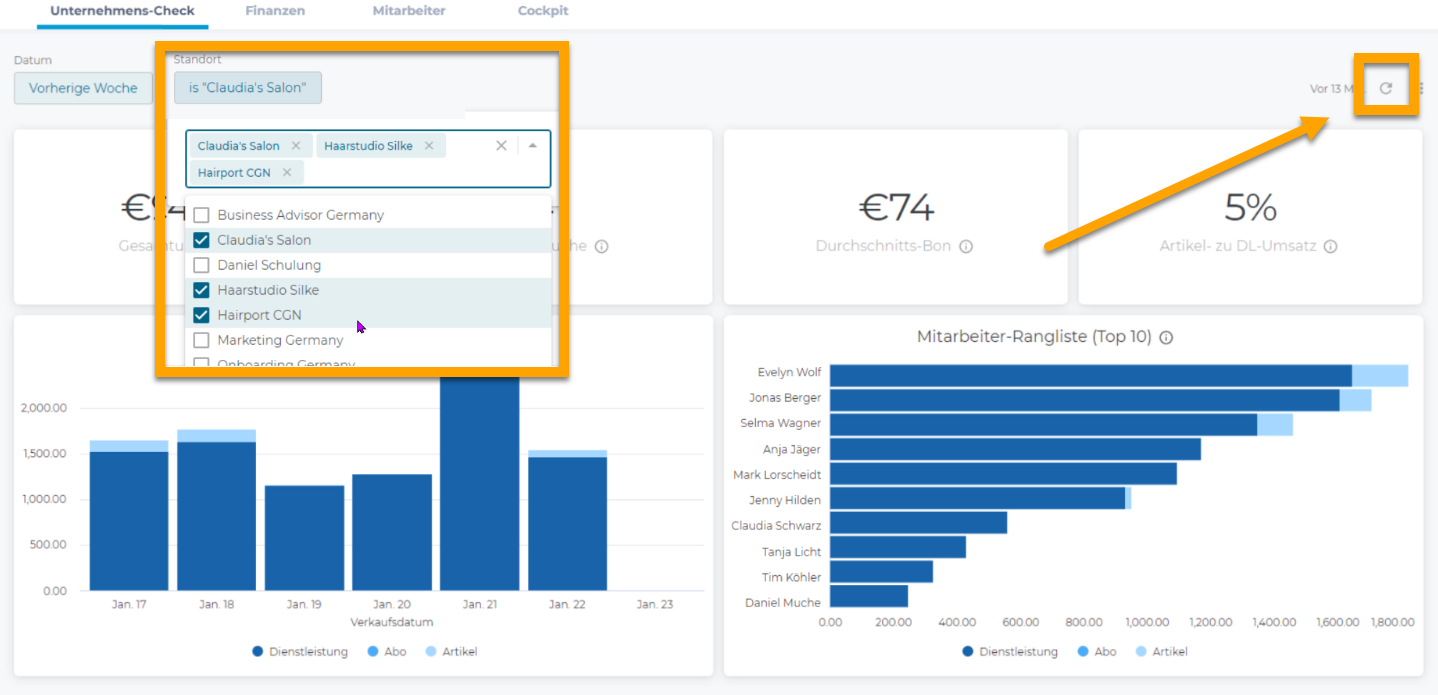Enable the Daniel Schulung checkbox
Viewport: 1438px width, 695px height.
pyautogui.click(x=201, y=265)
